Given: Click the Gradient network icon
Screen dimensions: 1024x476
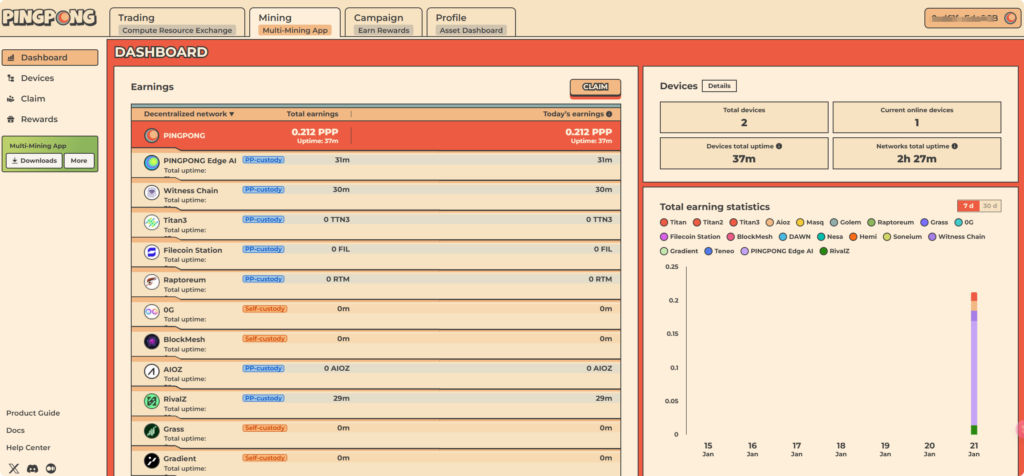Looking at the screenshot, I should [152, 461].
